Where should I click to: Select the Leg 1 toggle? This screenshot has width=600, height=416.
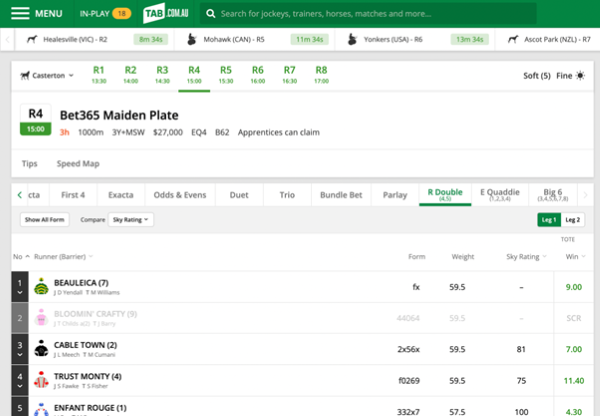coord(548,219)
